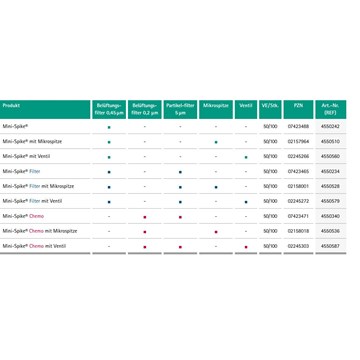Click article number 4550528

[330, 186]
